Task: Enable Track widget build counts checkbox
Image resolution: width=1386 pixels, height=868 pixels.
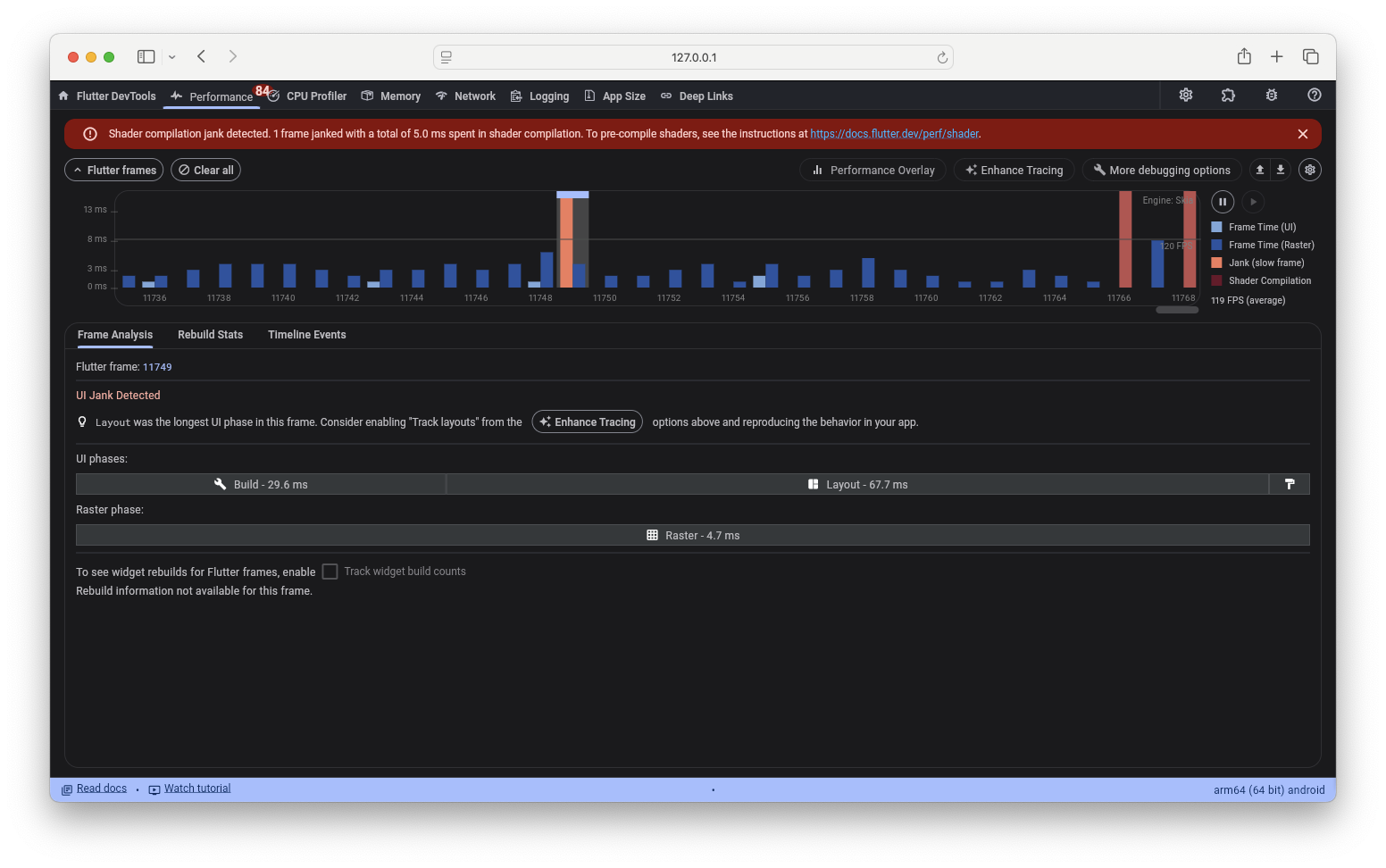Action: click(x=330, y=572)
